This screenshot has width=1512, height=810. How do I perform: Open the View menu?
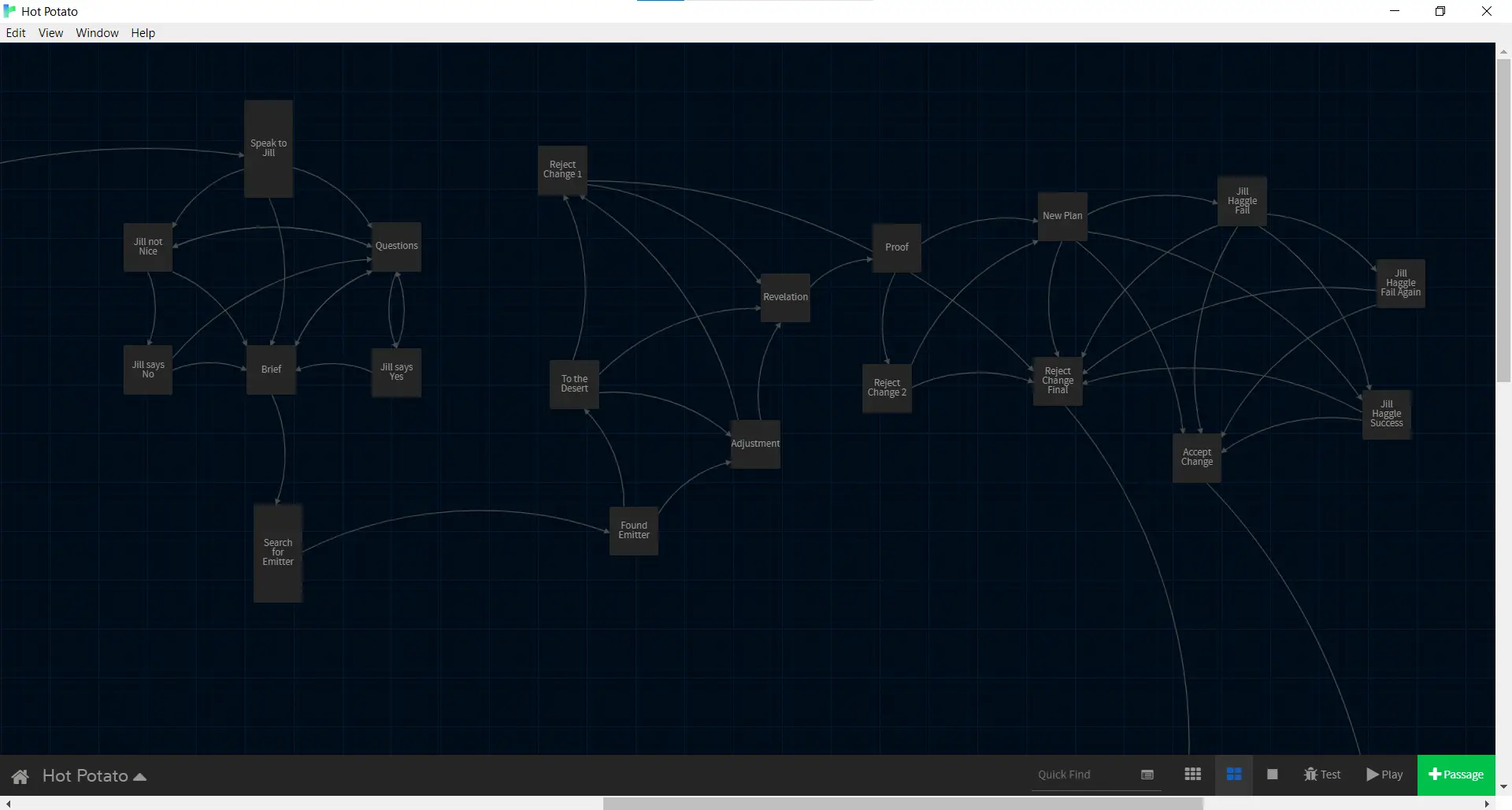coord(50,32)
